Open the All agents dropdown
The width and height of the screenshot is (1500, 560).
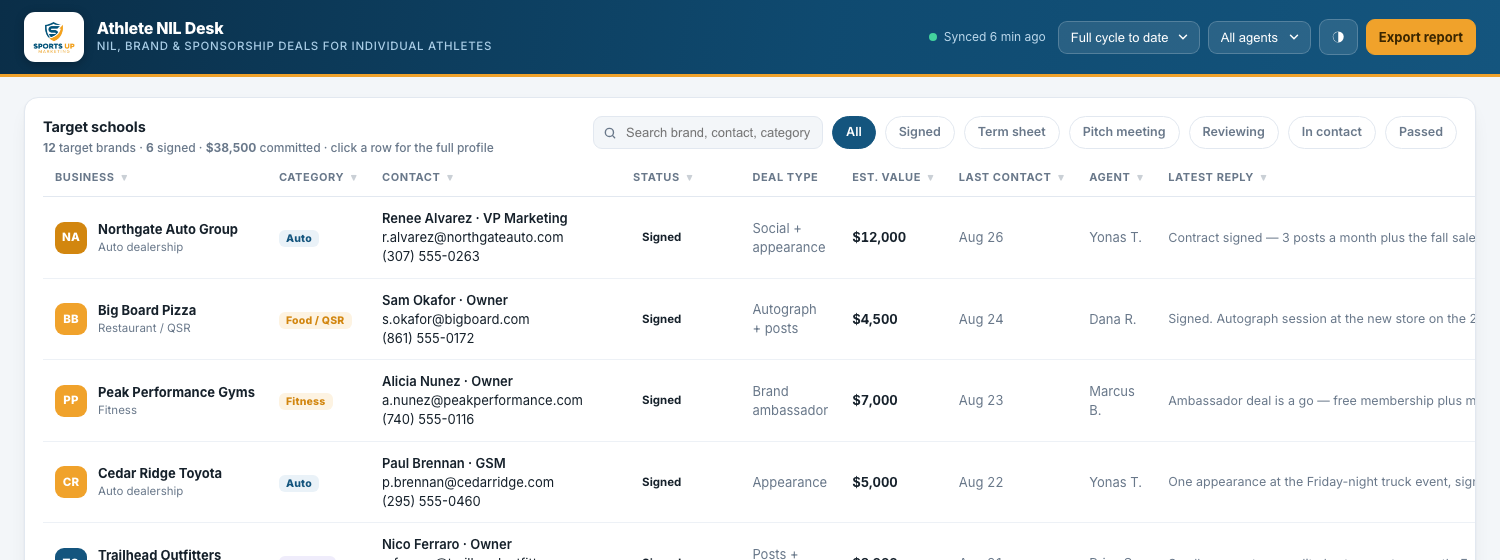tap(1259, 37)
